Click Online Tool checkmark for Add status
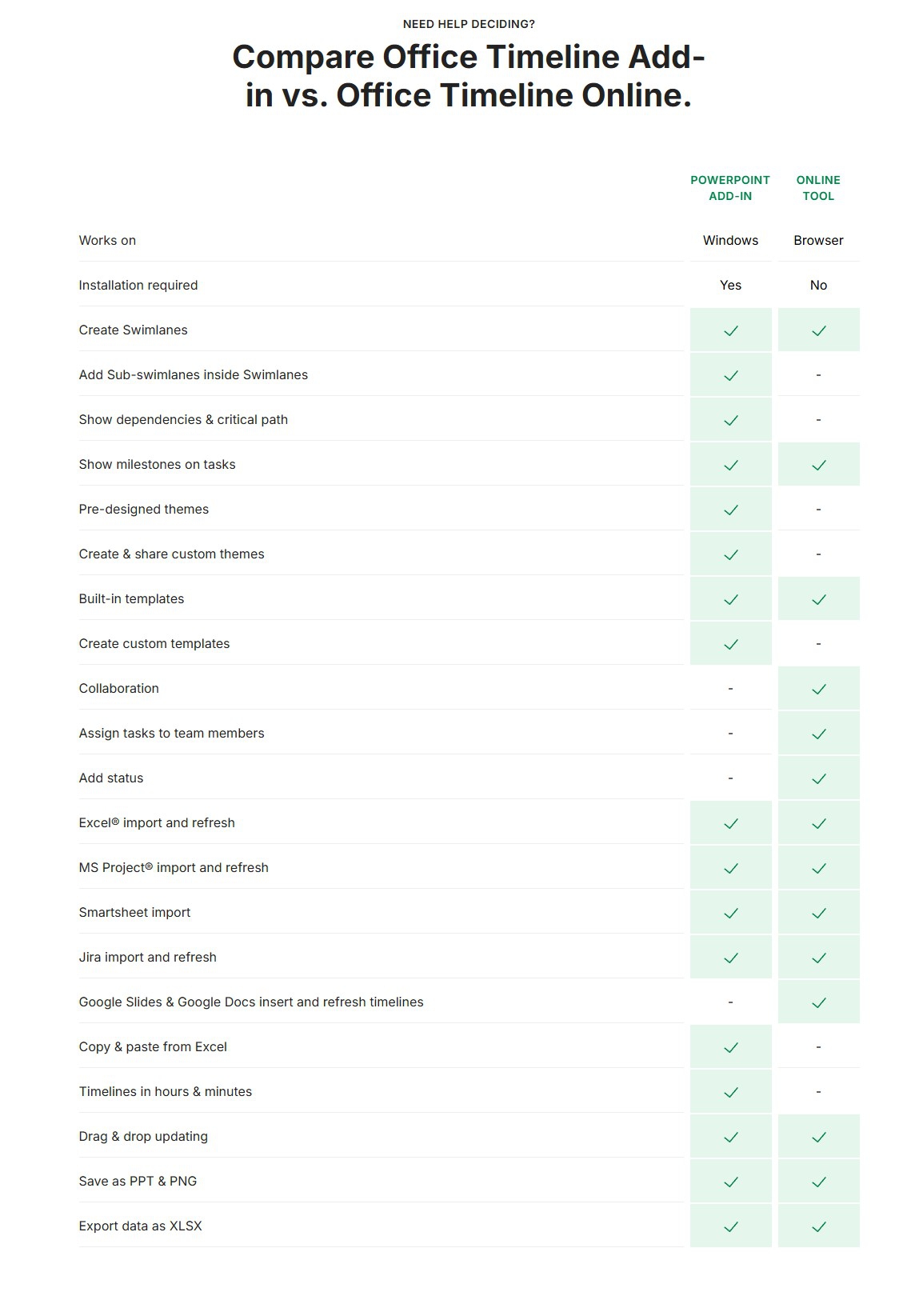Image resolution: width=903 pixels, height=1316 pixels. point(818,778)
